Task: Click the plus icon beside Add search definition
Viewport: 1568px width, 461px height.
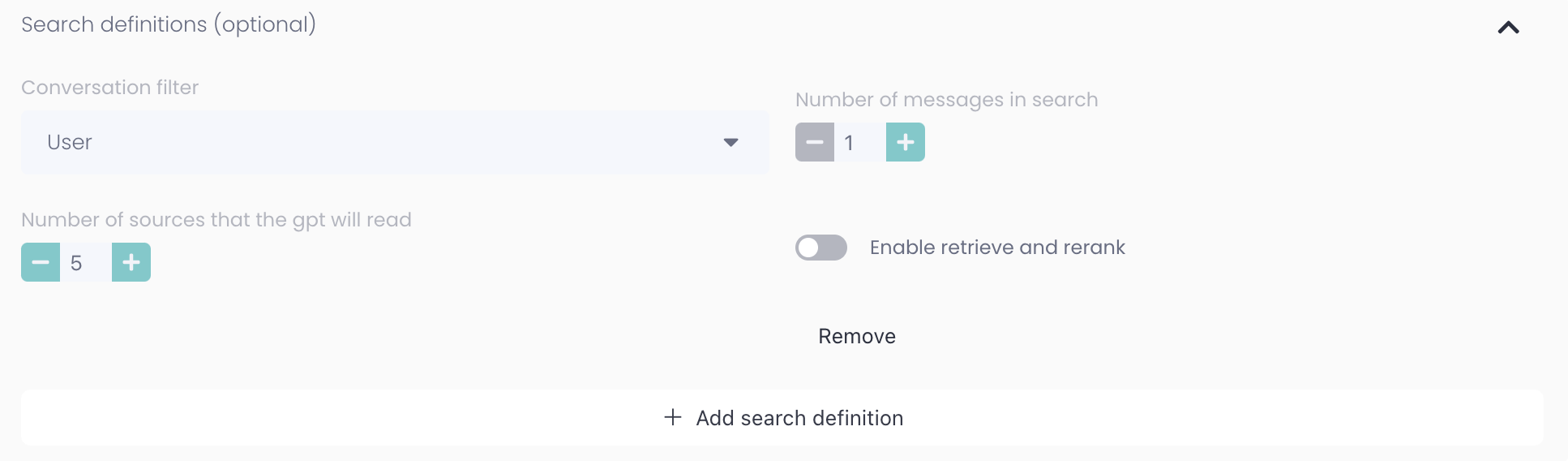Action: (x=673, y=417)
